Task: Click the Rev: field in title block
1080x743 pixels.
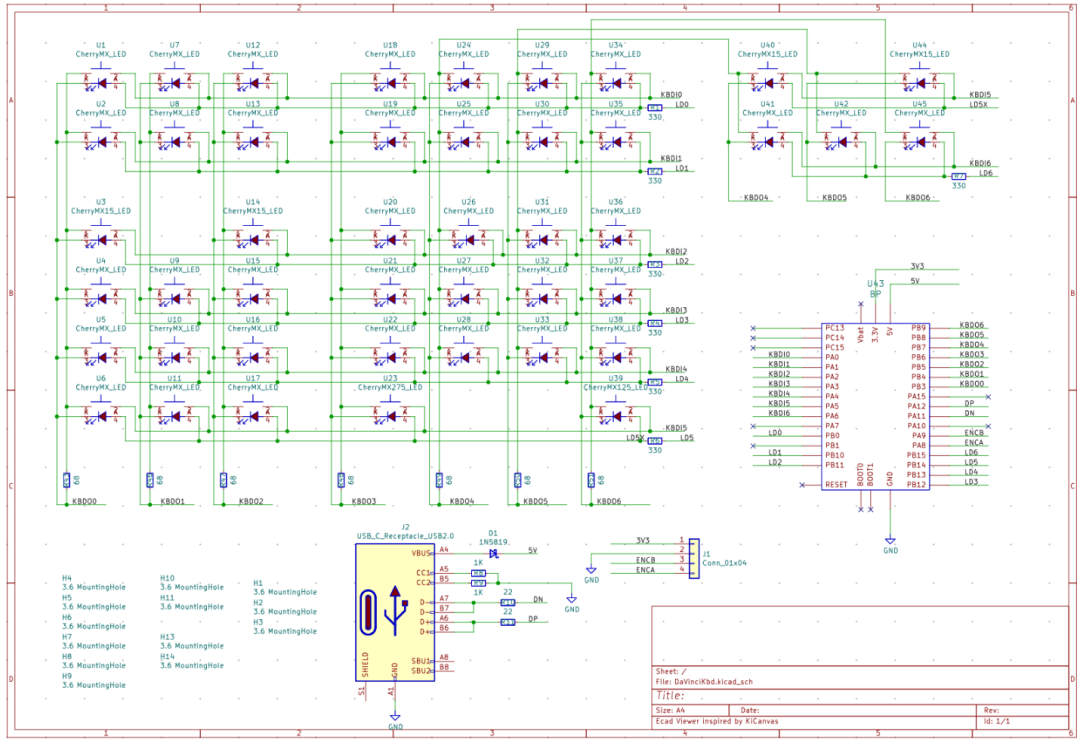Action: (x=991, y=710)
